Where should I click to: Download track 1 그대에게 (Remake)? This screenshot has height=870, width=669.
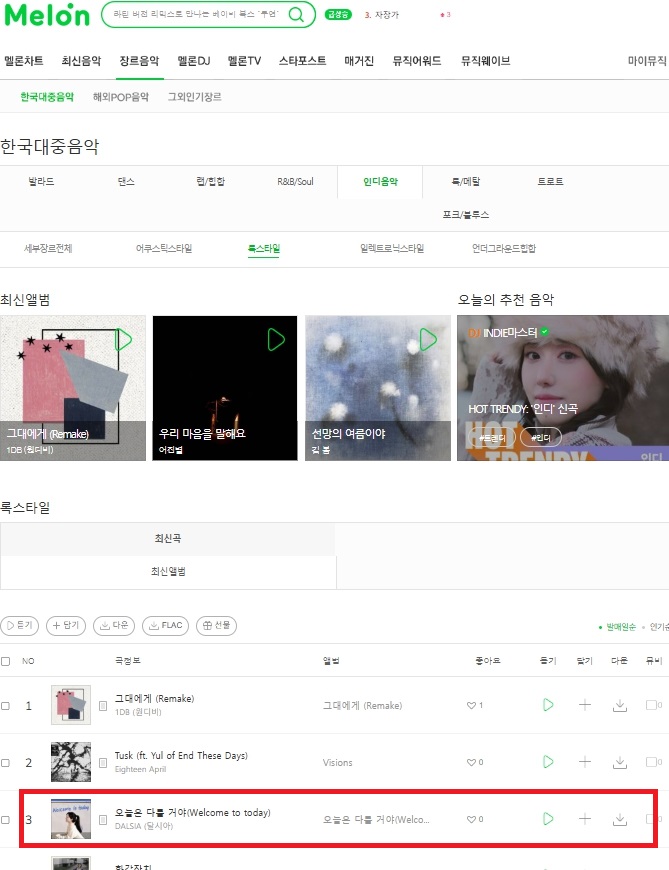click(620, 705)
